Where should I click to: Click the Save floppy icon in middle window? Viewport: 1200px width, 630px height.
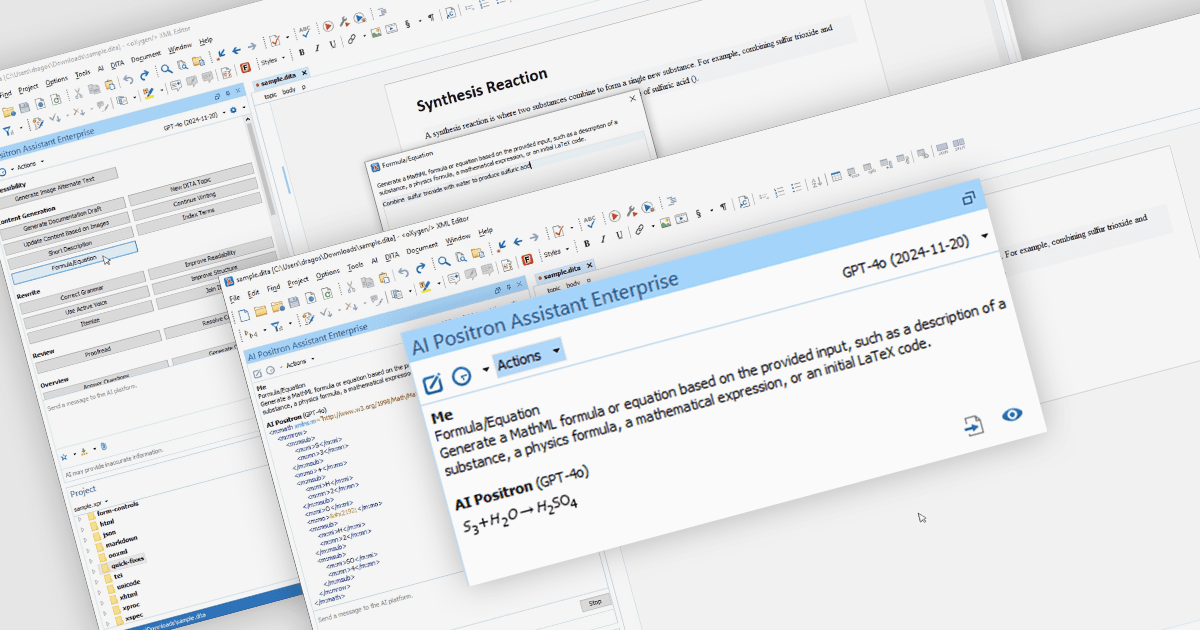294,302
